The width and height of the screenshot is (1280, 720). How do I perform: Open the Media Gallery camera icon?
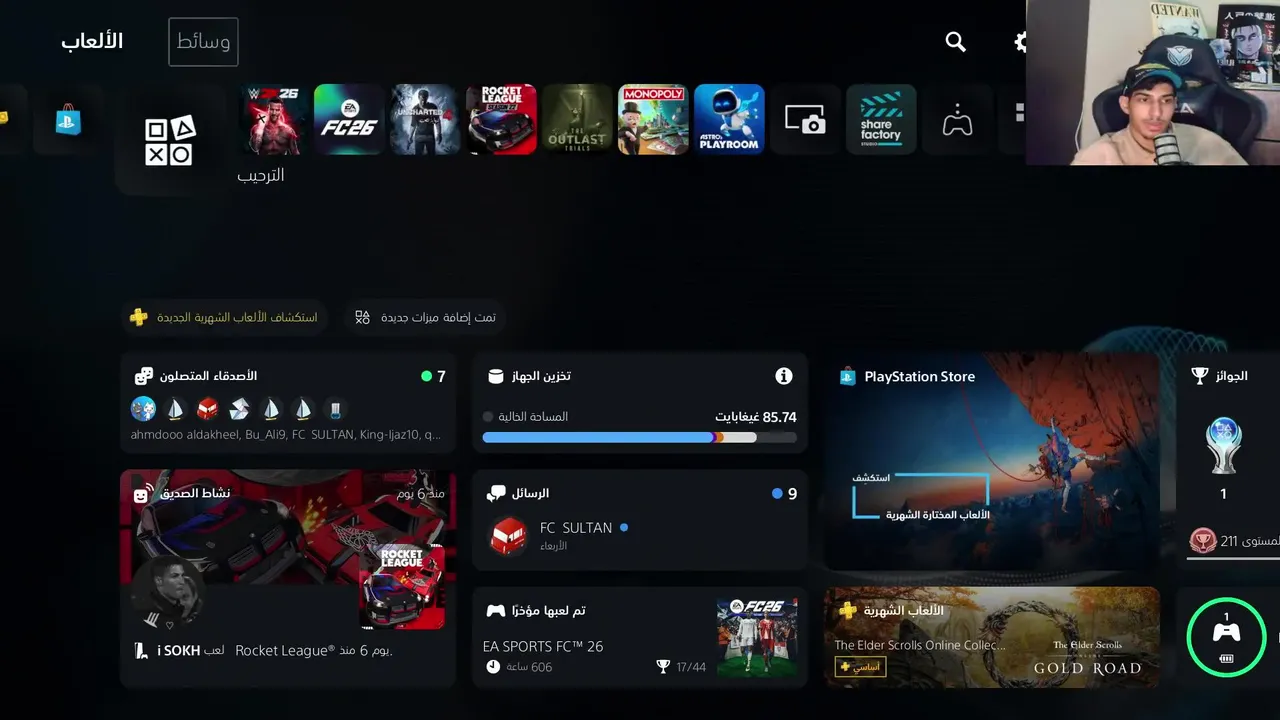[x=805, y=119]
